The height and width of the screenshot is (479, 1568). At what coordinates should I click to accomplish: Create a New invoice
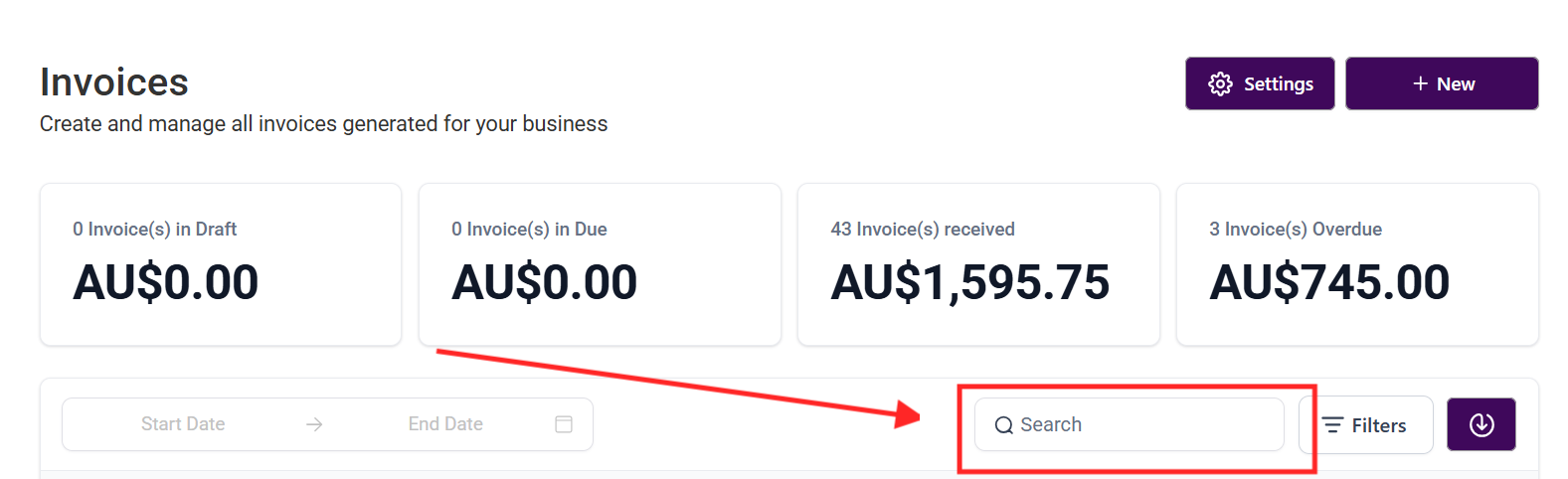pos(1442,83)
